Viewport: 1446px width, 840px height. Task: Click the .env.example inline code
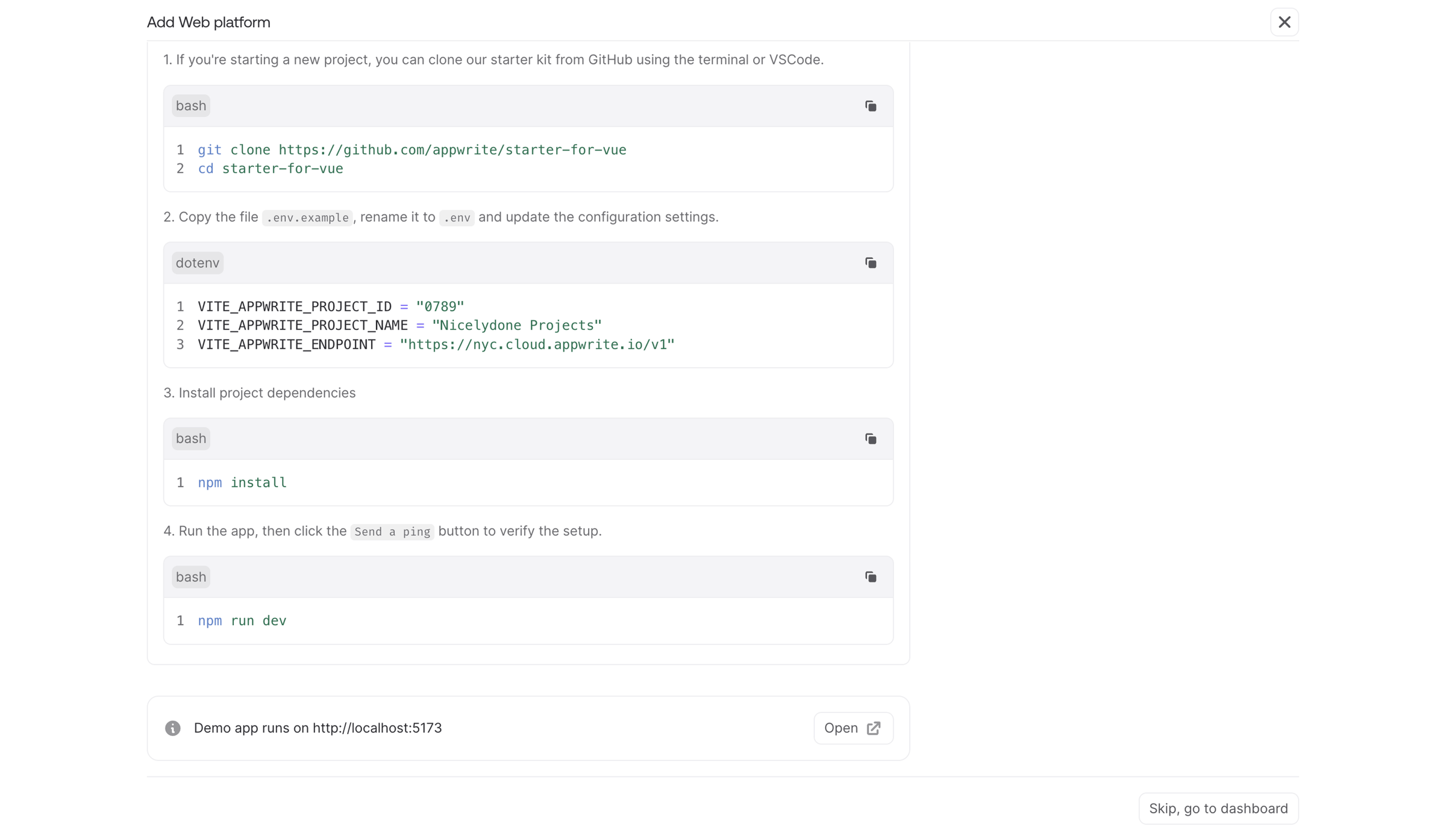[307, 217]
